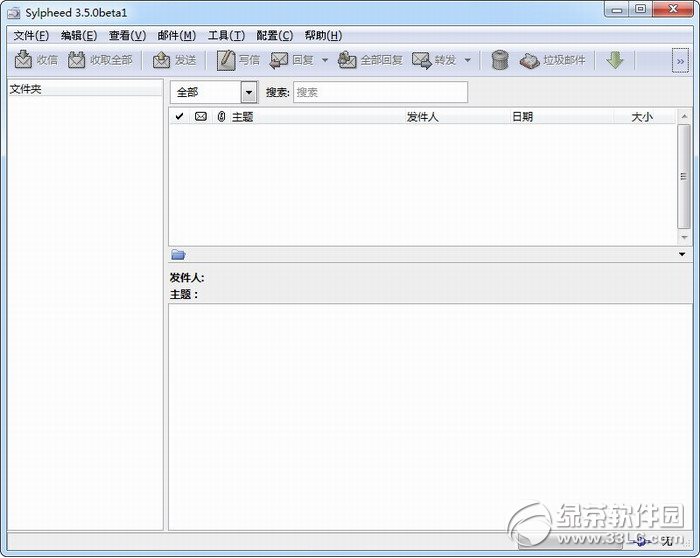The image size is (700, 558).
Task: Click the 发送 (send) toolbar icon
Action: click(161, 60)
